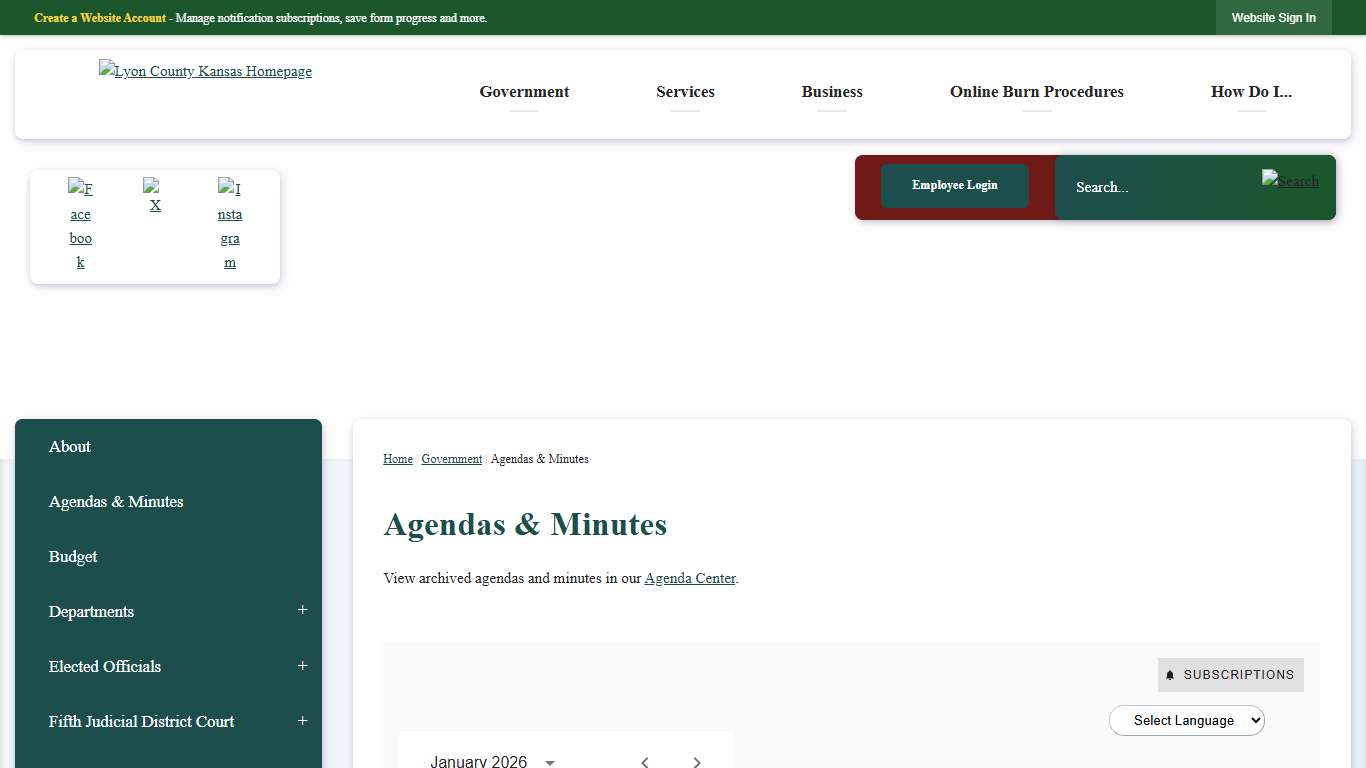Screen dimensions: 1366x768
Task: Open the Agenda Center link
Action: (689, 578)
